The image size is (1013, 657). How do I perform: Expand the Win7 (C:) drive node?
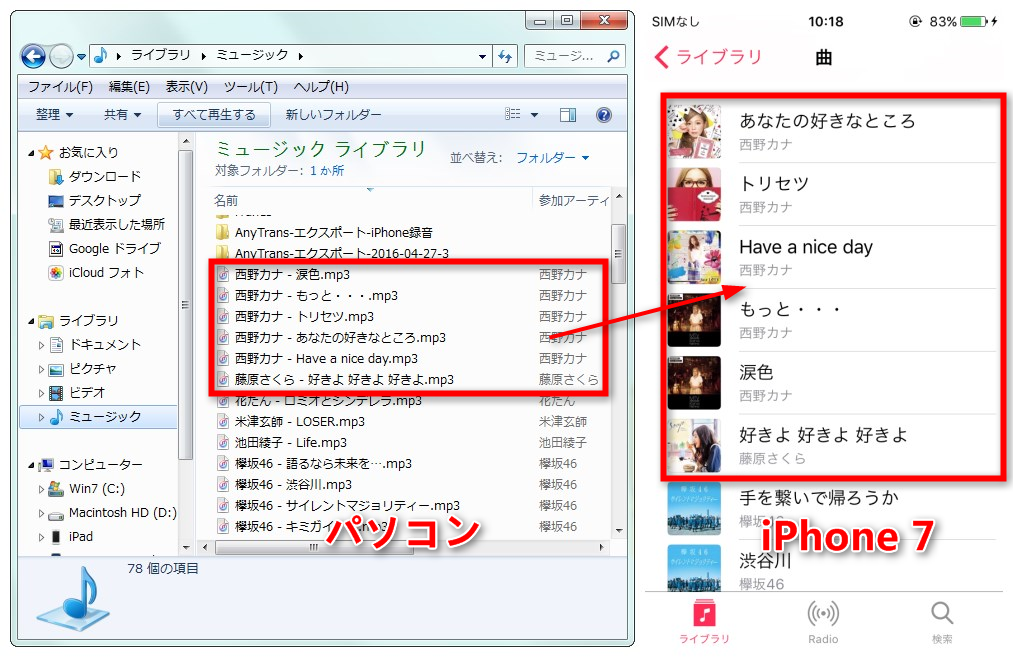(41, 490)
